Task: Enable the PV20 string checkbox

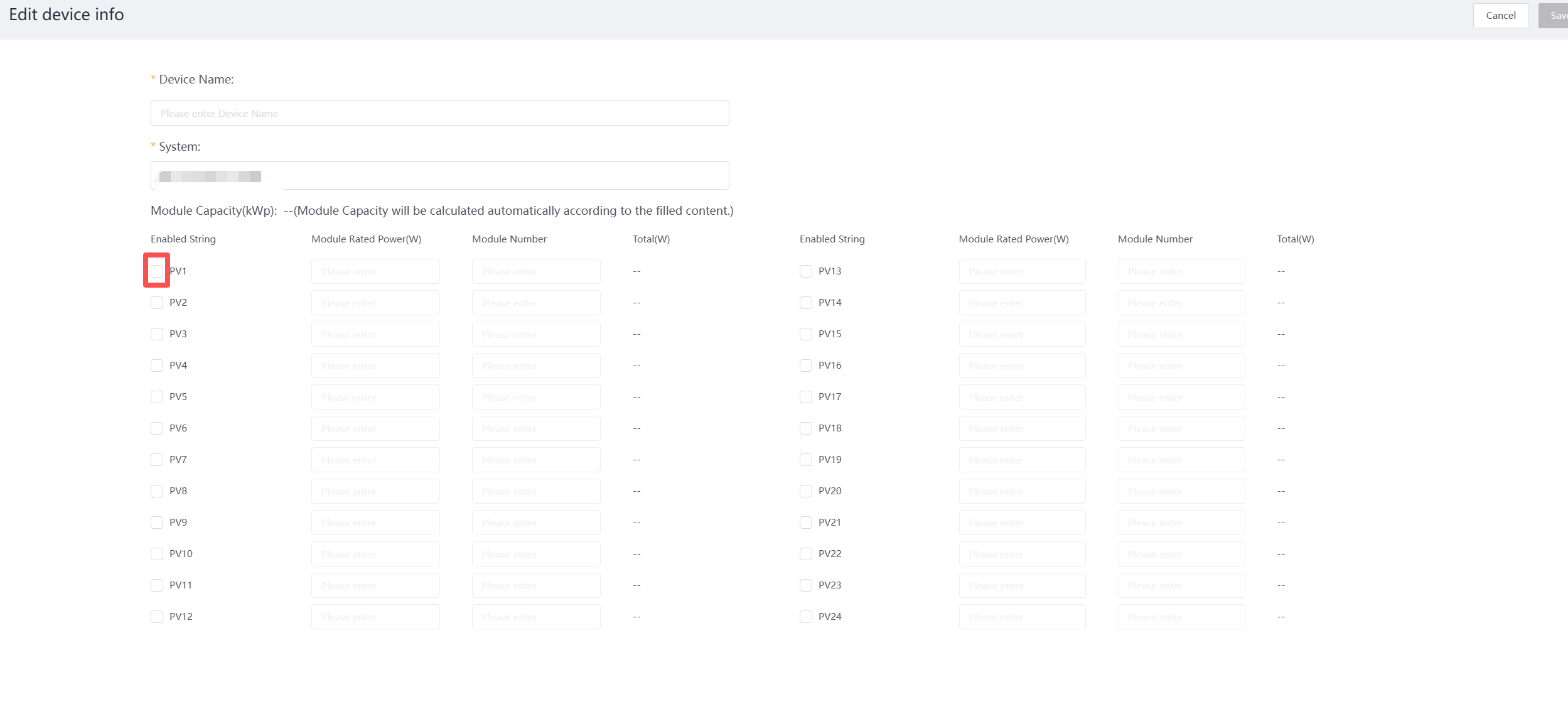Action: (x=806, y=491)
